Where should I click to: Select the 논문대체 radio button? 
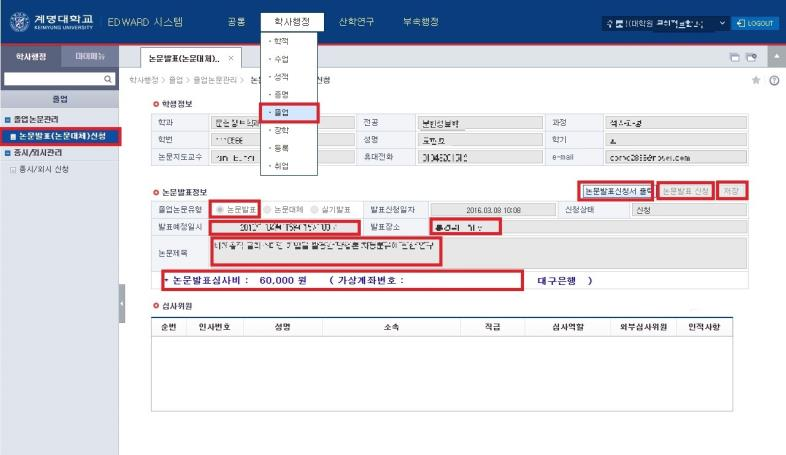pyautogui.click(x=266, y=210)
